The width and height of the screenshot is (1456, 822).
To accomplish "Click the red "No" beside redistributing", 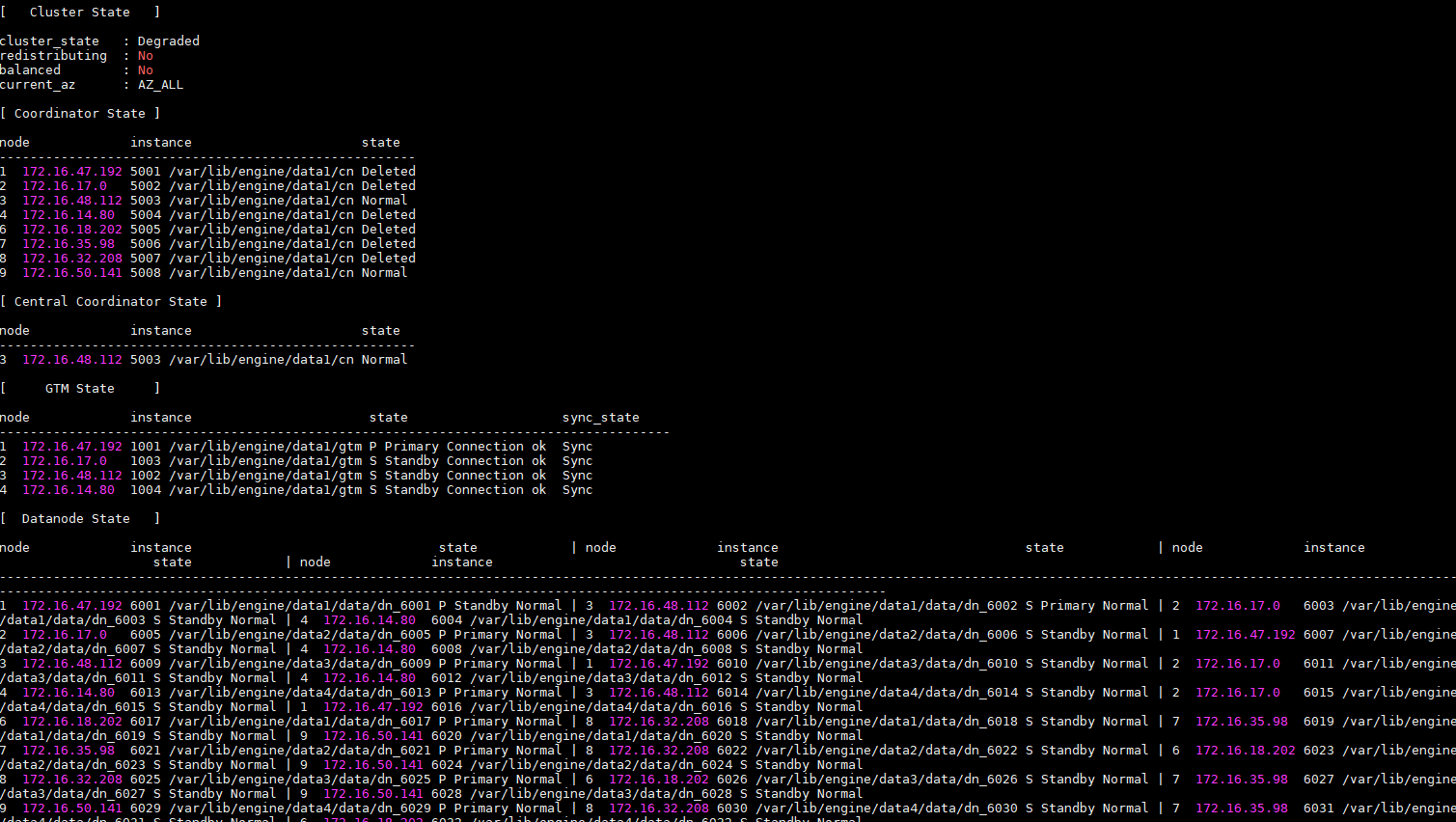I will pos(146,56).
